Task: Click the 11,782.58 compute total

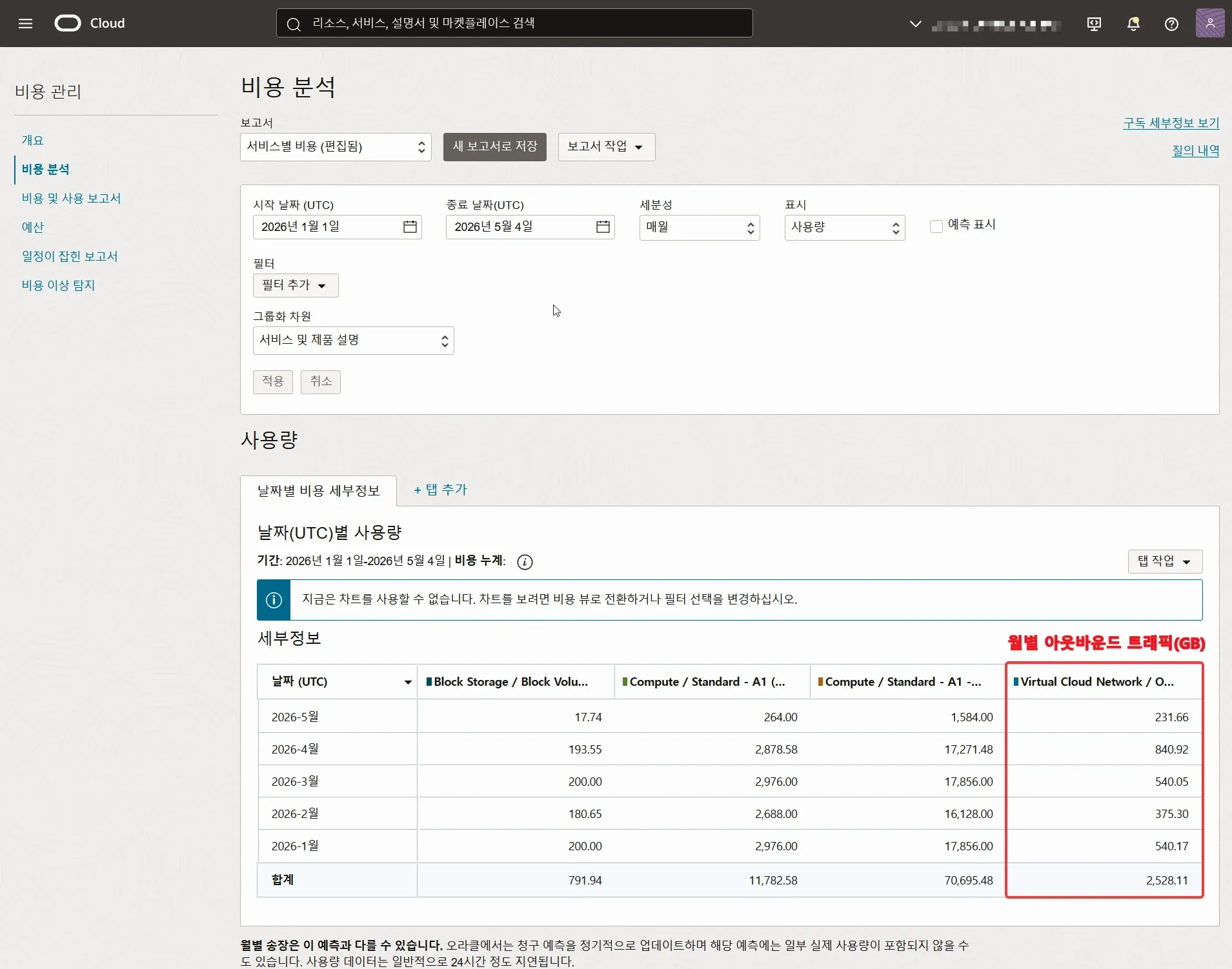Action: pos(773,881)
